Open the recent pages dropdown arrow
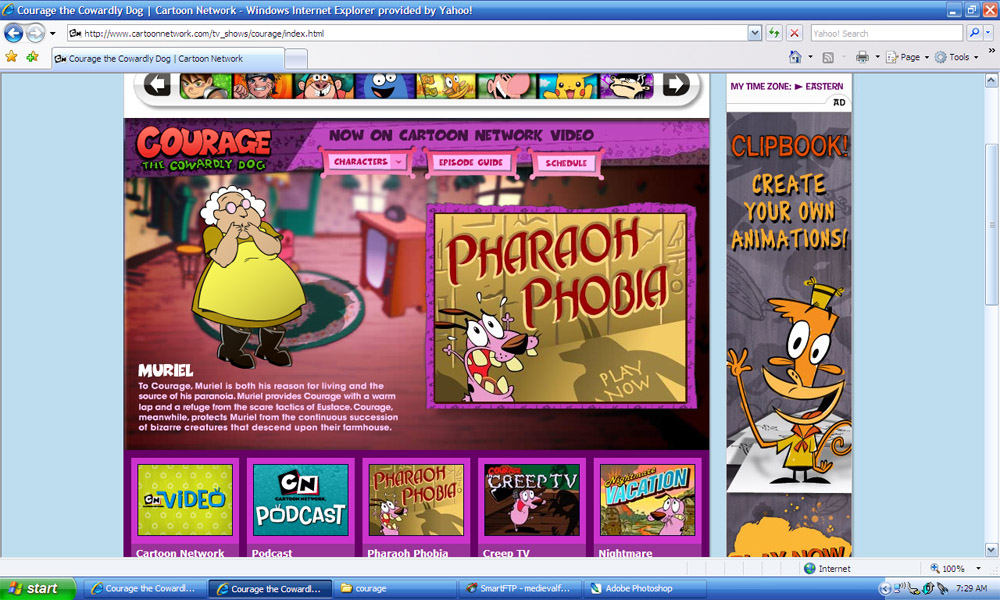This screenshot has width=1000, height=600. 53,33
